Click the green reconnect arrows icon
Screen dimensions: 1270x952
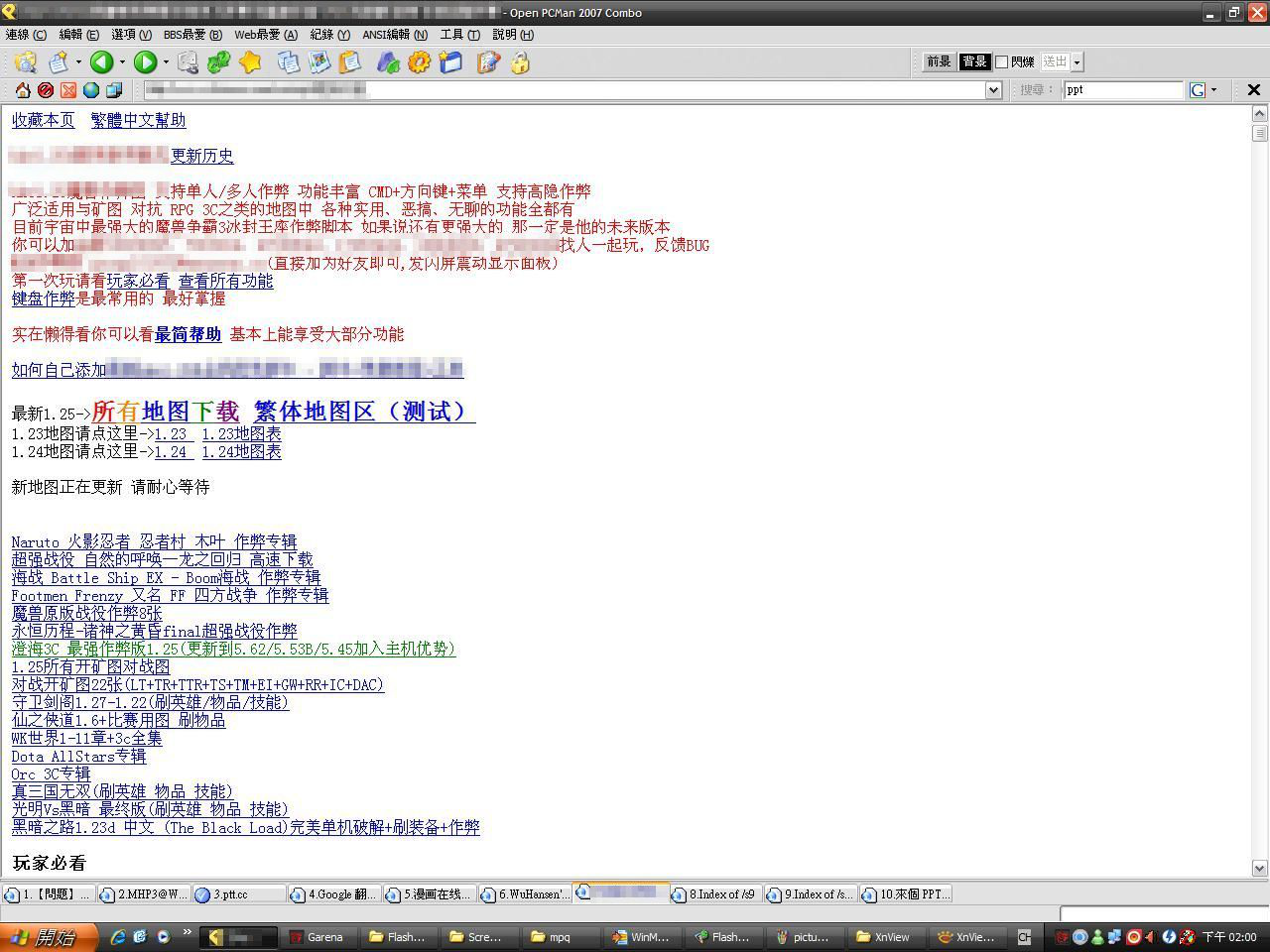(x=218, y=62)
